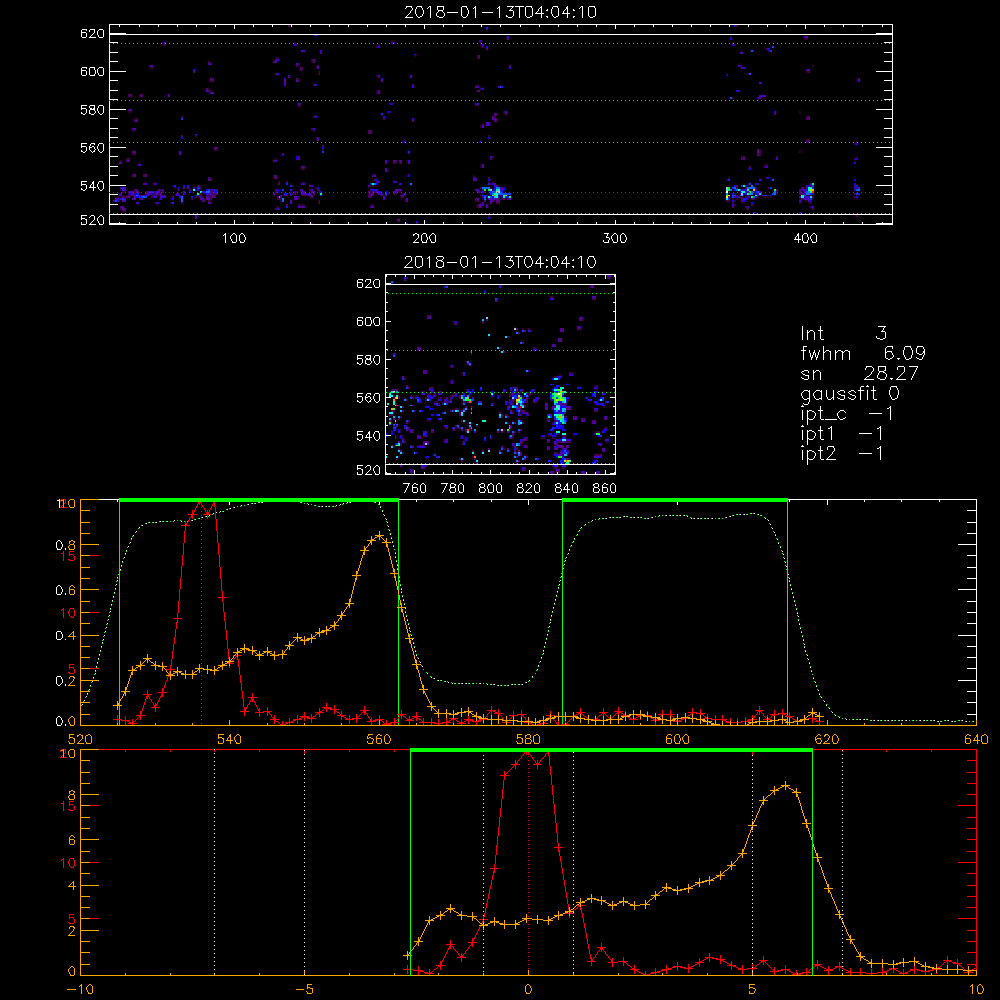Click the middle plot's title timestamp 2018-01-13T04:04:10
Screen dimensions: 1000x1000
pos(500,262)
